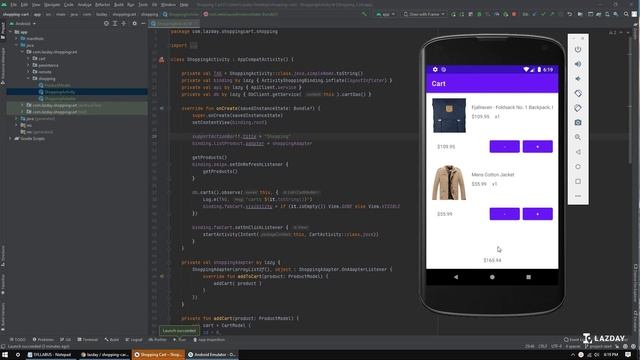Open the app run configuration dropdown

pos(386,14)
